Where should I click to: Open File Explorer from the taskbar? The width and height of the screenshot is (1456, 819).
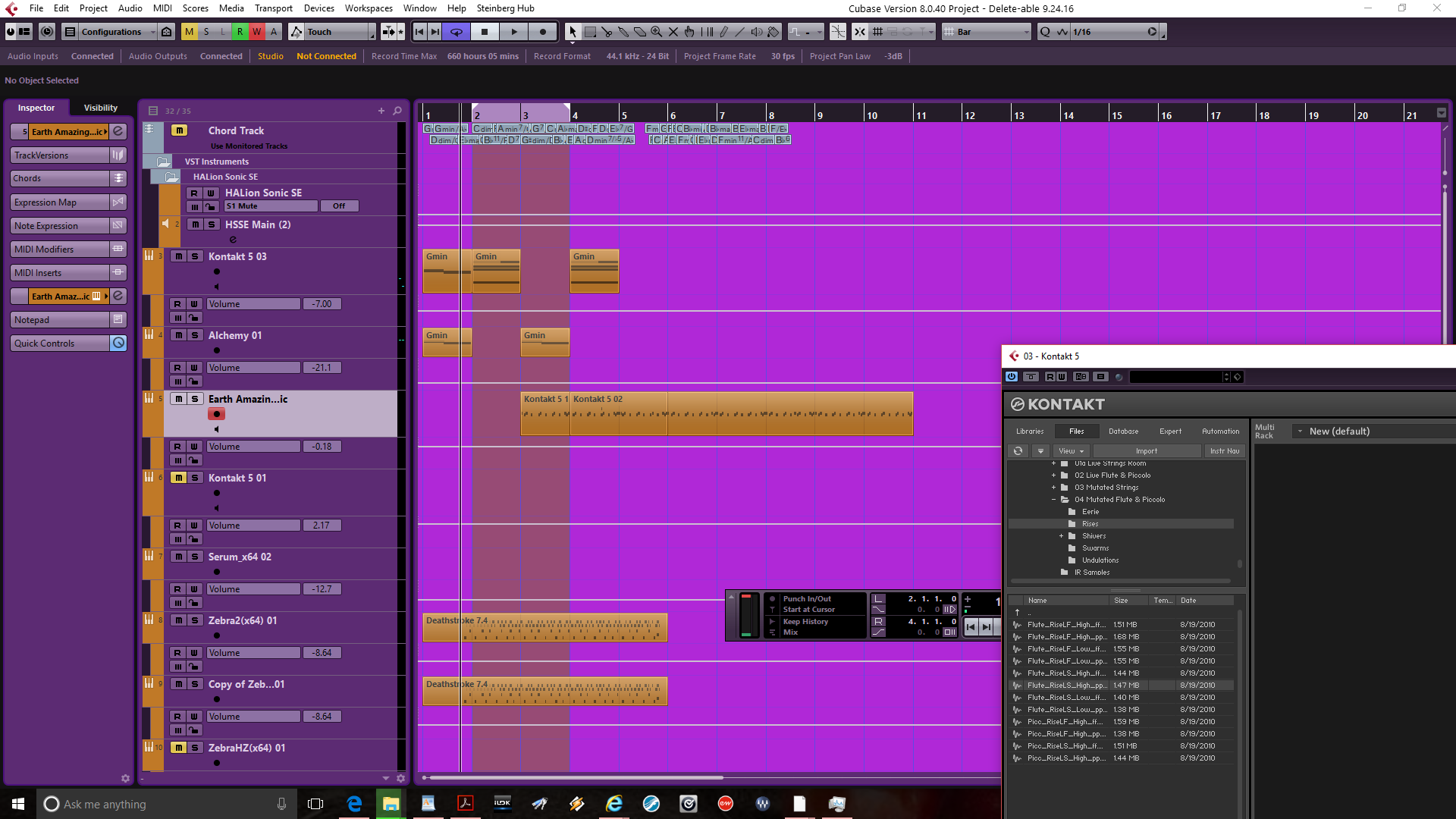(x=391, y=804)
